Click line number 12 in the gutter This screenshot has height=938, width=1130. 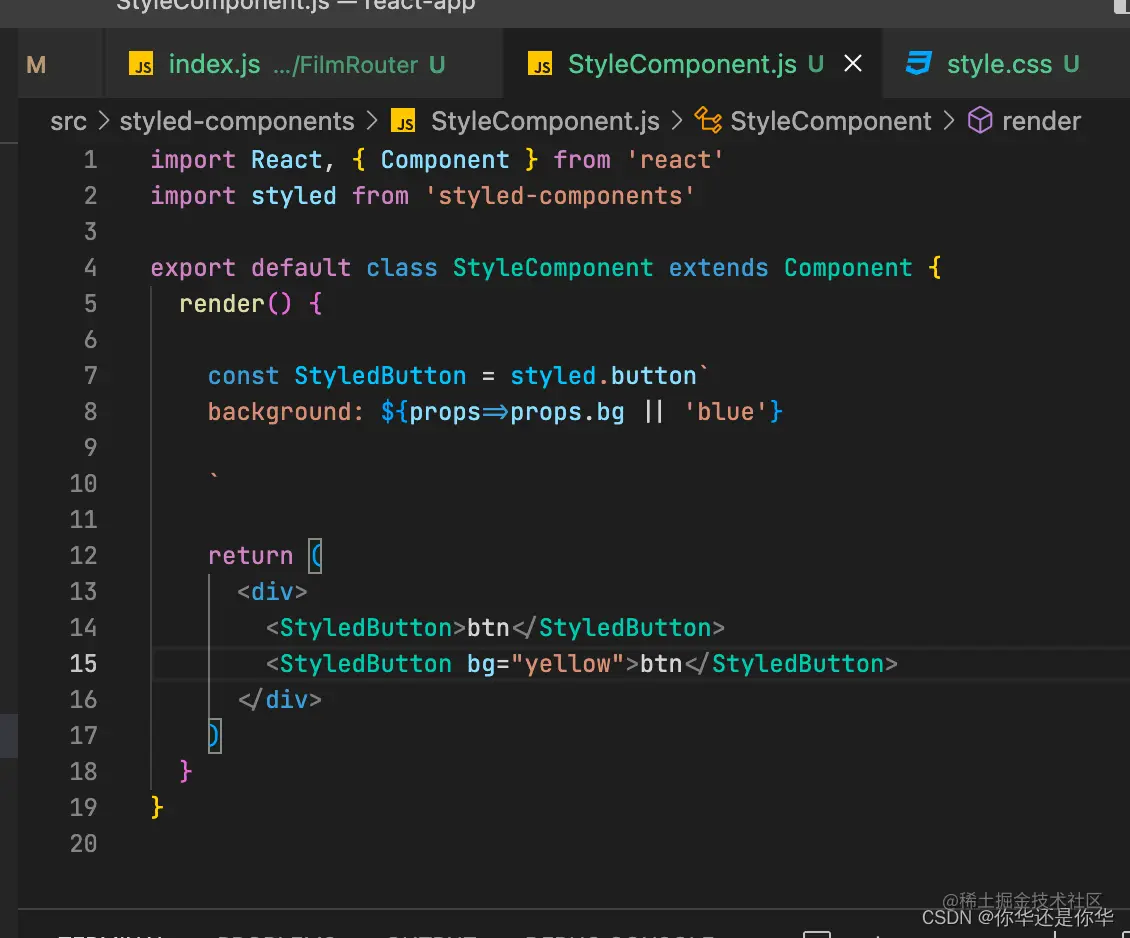(x=84, y=555)
